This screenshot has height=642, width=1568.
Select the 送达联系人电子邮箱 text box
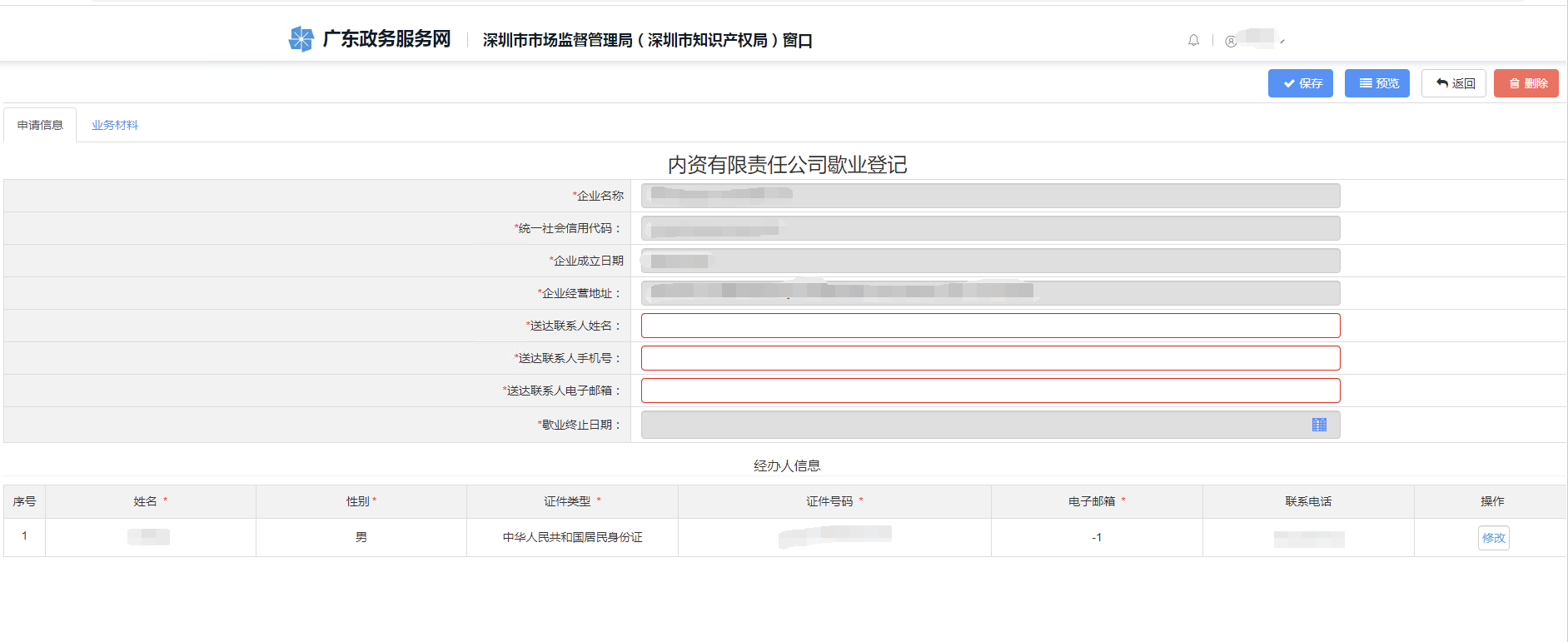(990, 391)
